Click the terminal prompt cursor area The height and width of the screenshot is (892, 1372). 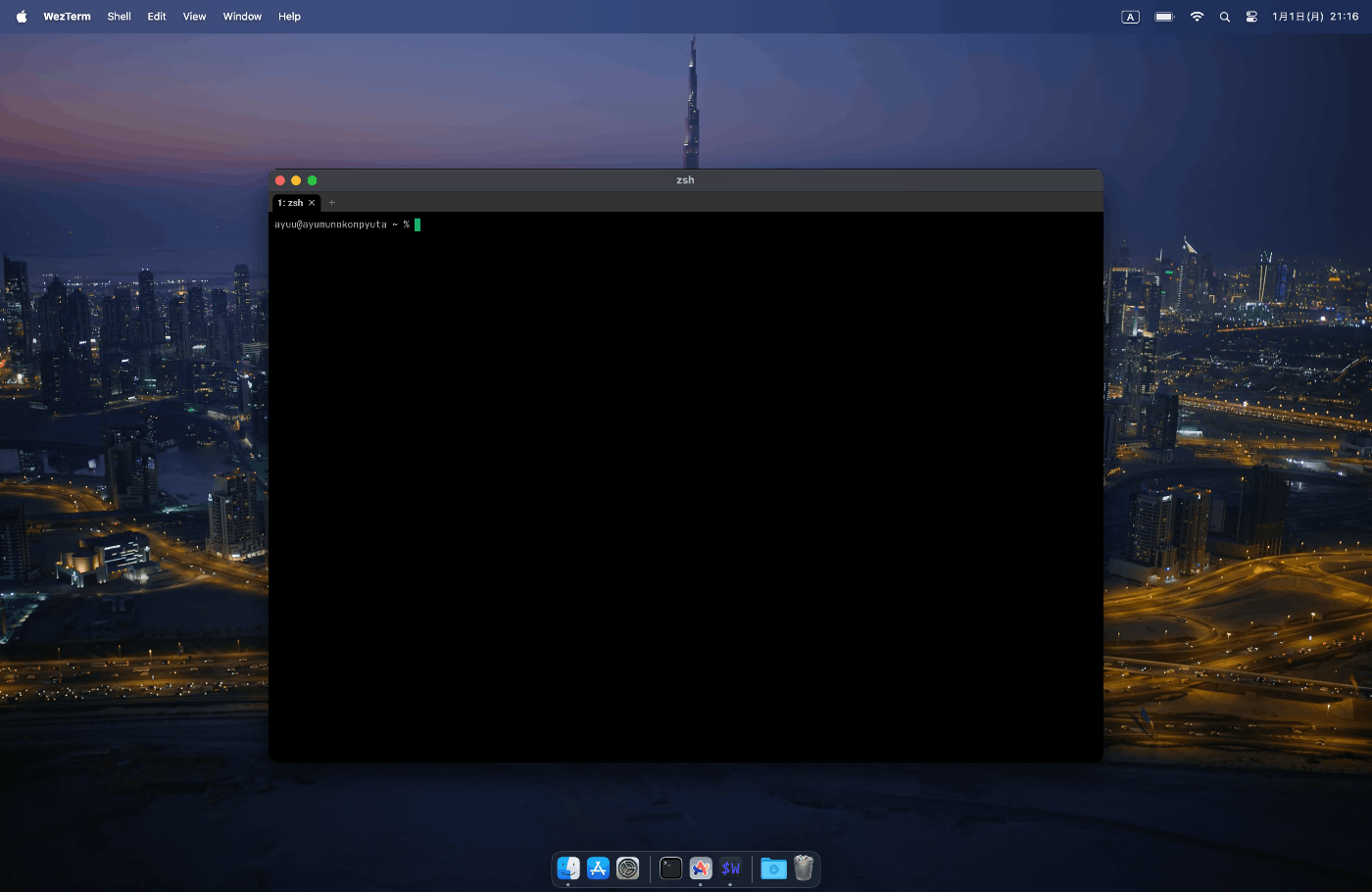(x=417, y=224)
